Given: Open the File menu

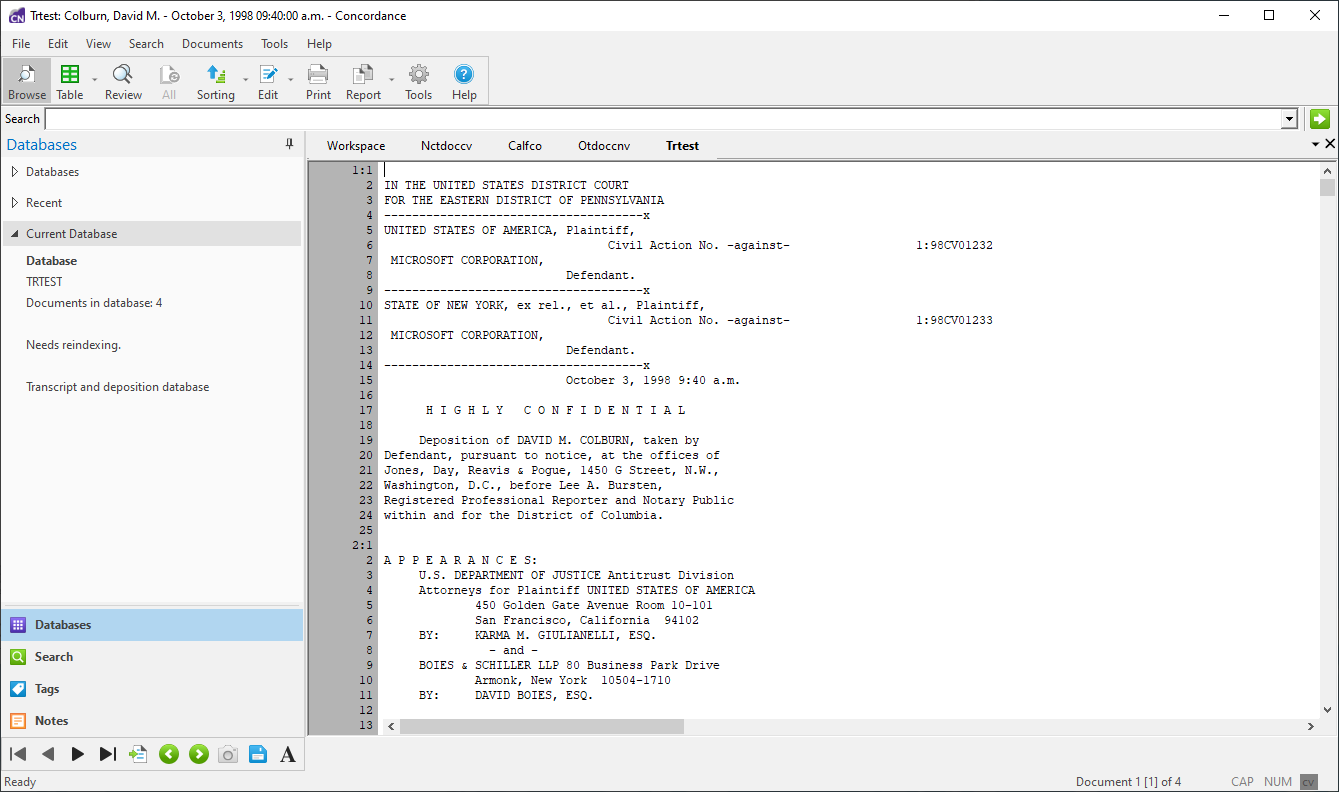Looking at the screenshot, I should pos(21,44).
